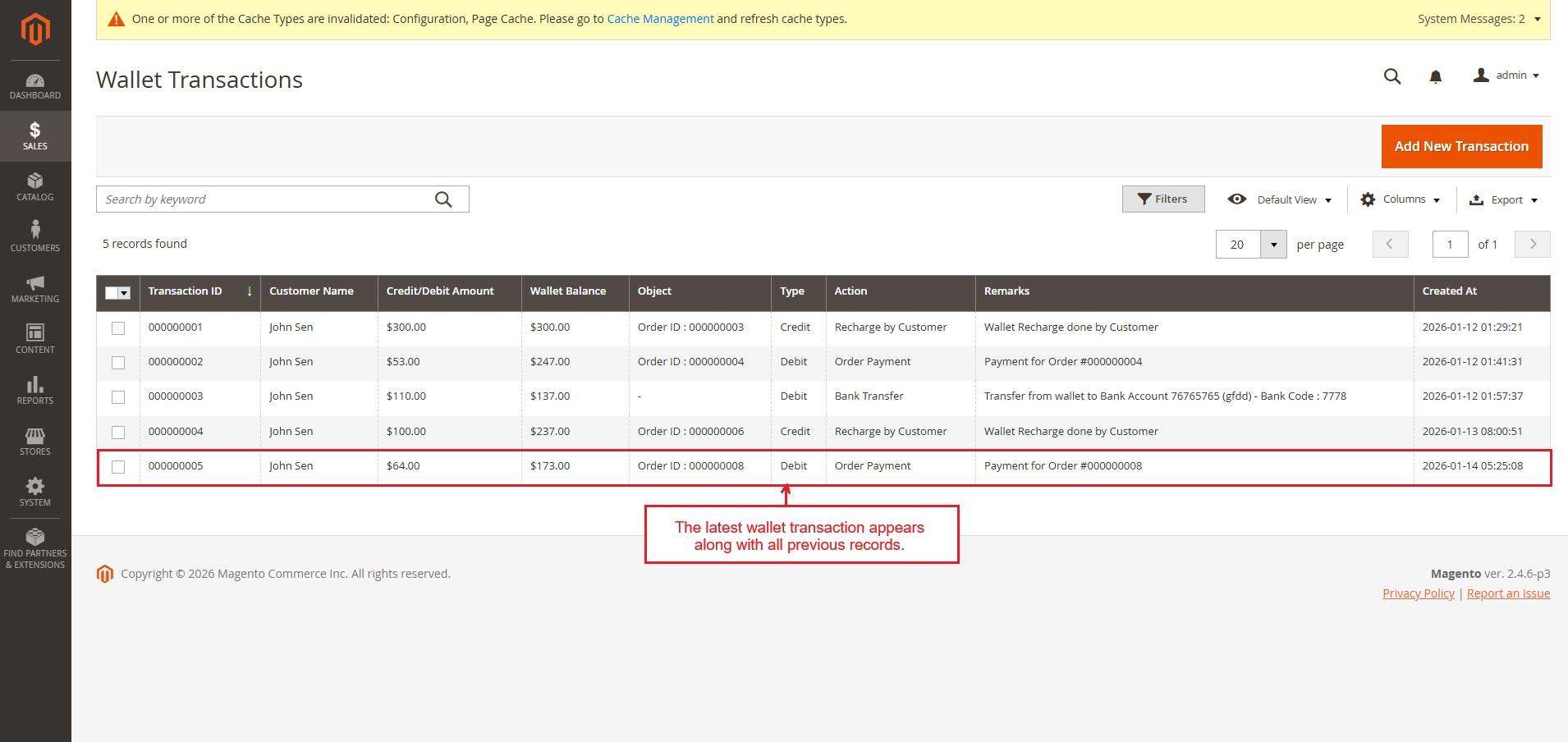
Task: Click the notifications bell icon
Action: click(x=1435, y=76)
